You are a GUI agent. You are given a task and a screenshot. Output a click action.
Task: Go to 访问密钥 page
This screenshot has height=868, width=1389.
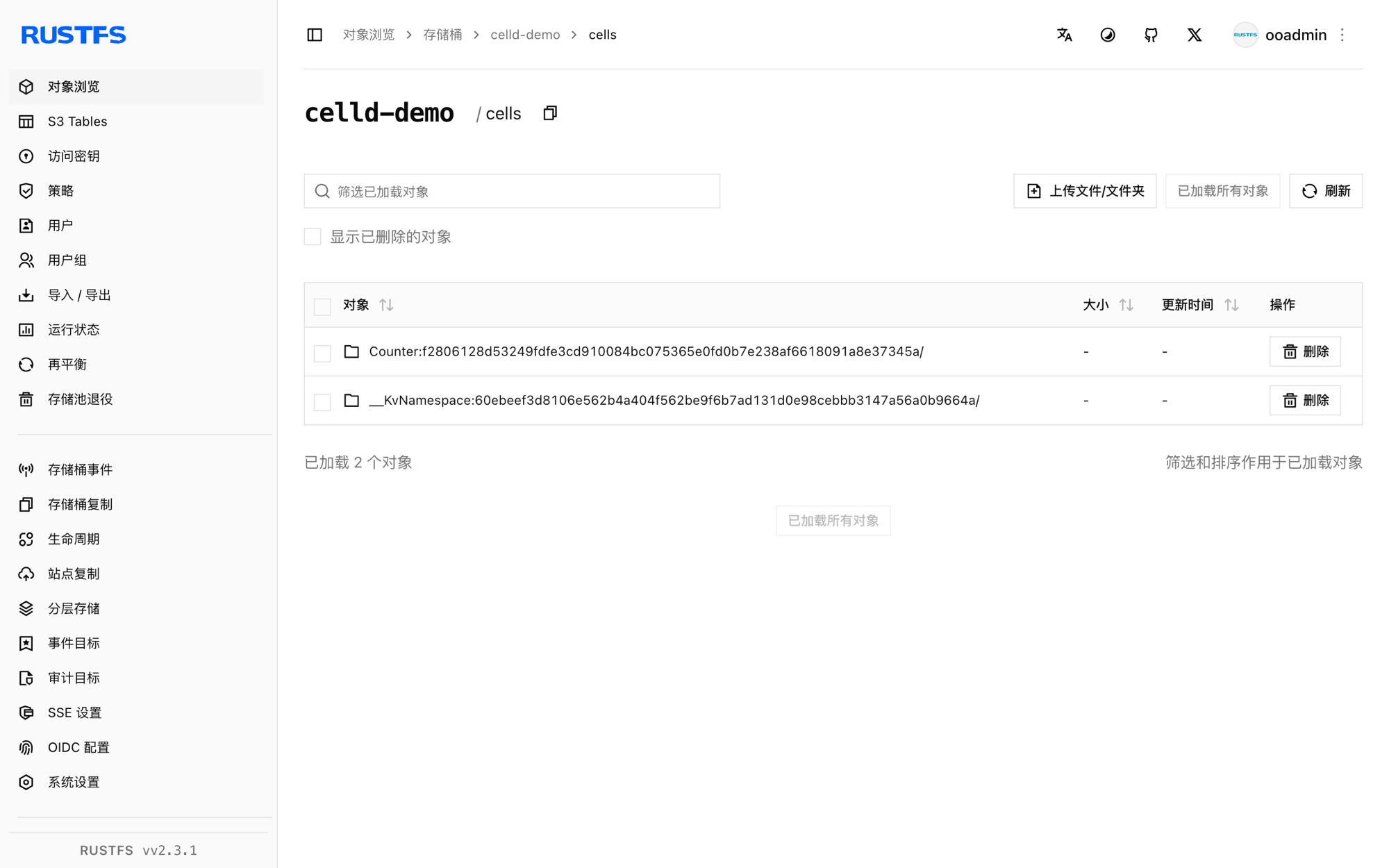pos(136,156)
